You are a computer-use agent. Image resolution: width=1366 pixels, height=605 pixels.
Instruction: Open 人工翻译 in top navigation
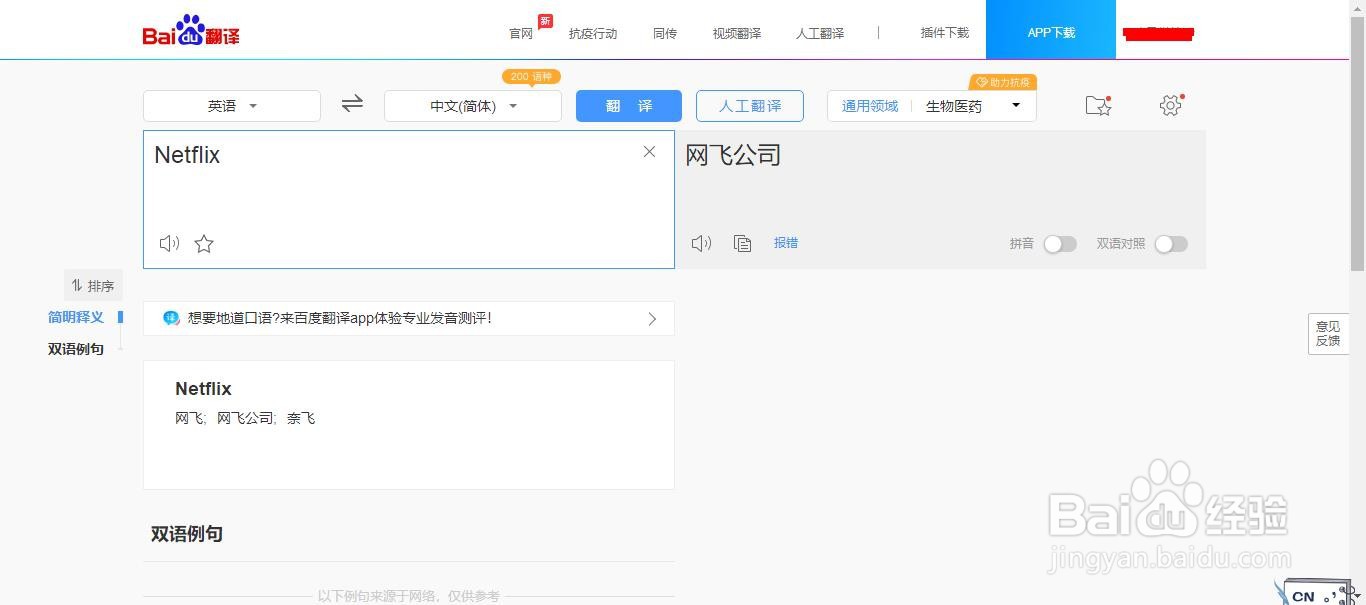click(x=820, y=33)
